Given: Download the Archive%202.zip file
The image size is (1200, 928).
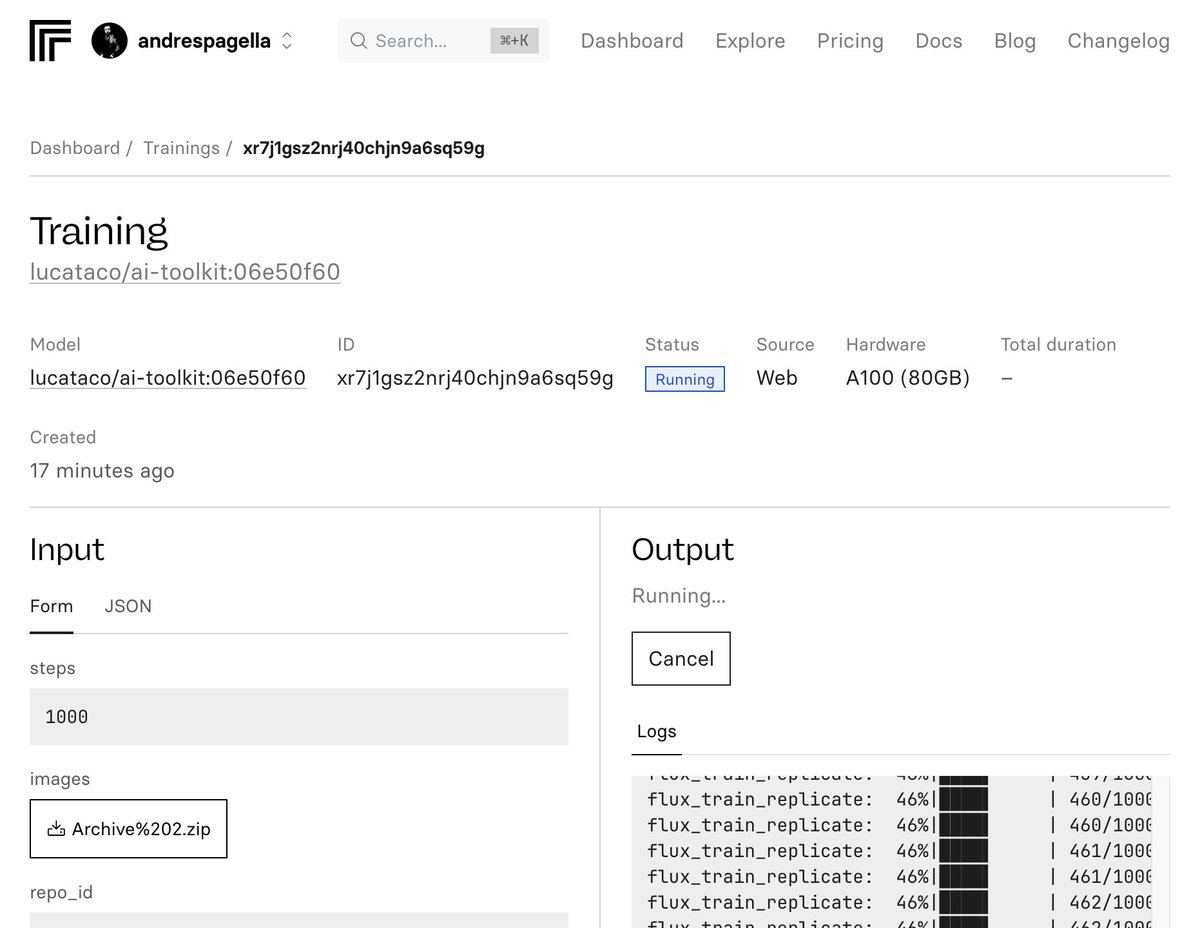Looking at the screenshot, I should pyautogui.click(x=128, y=829).
